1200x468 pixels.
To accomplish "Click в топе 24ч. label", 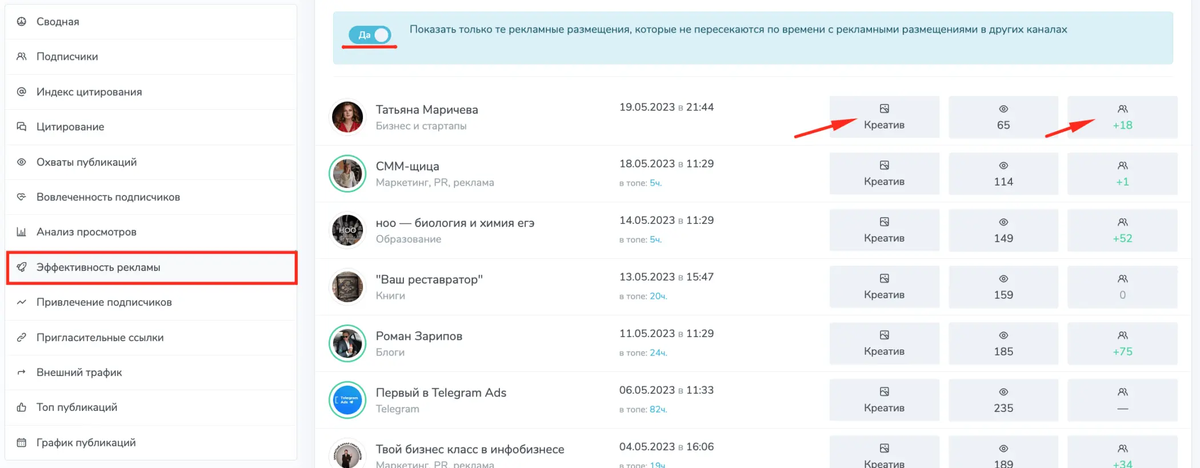I will [x=643, y=353].
